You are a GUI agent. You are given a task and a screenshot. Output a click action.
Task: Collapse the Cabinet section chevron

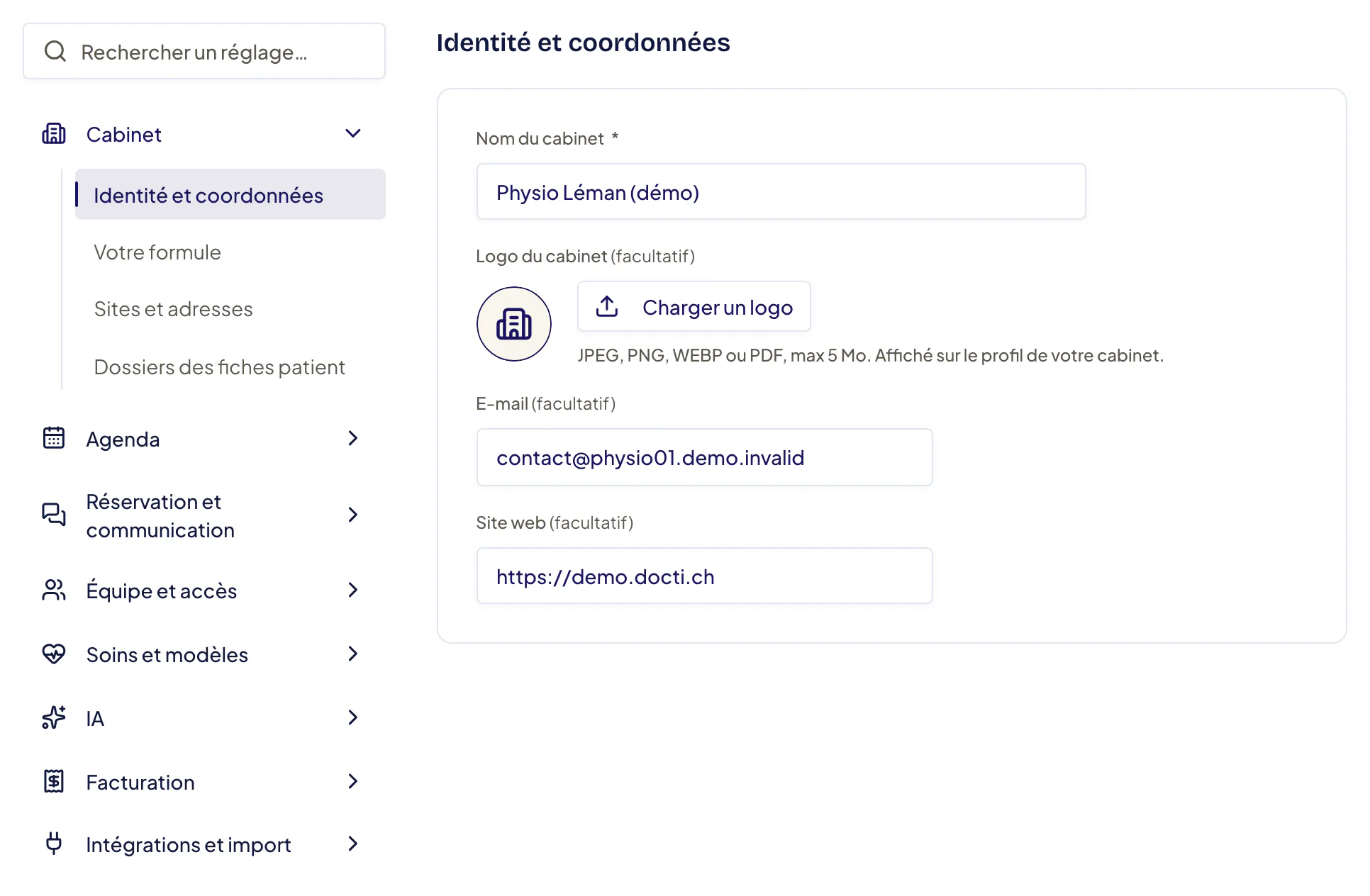point(353,133)
